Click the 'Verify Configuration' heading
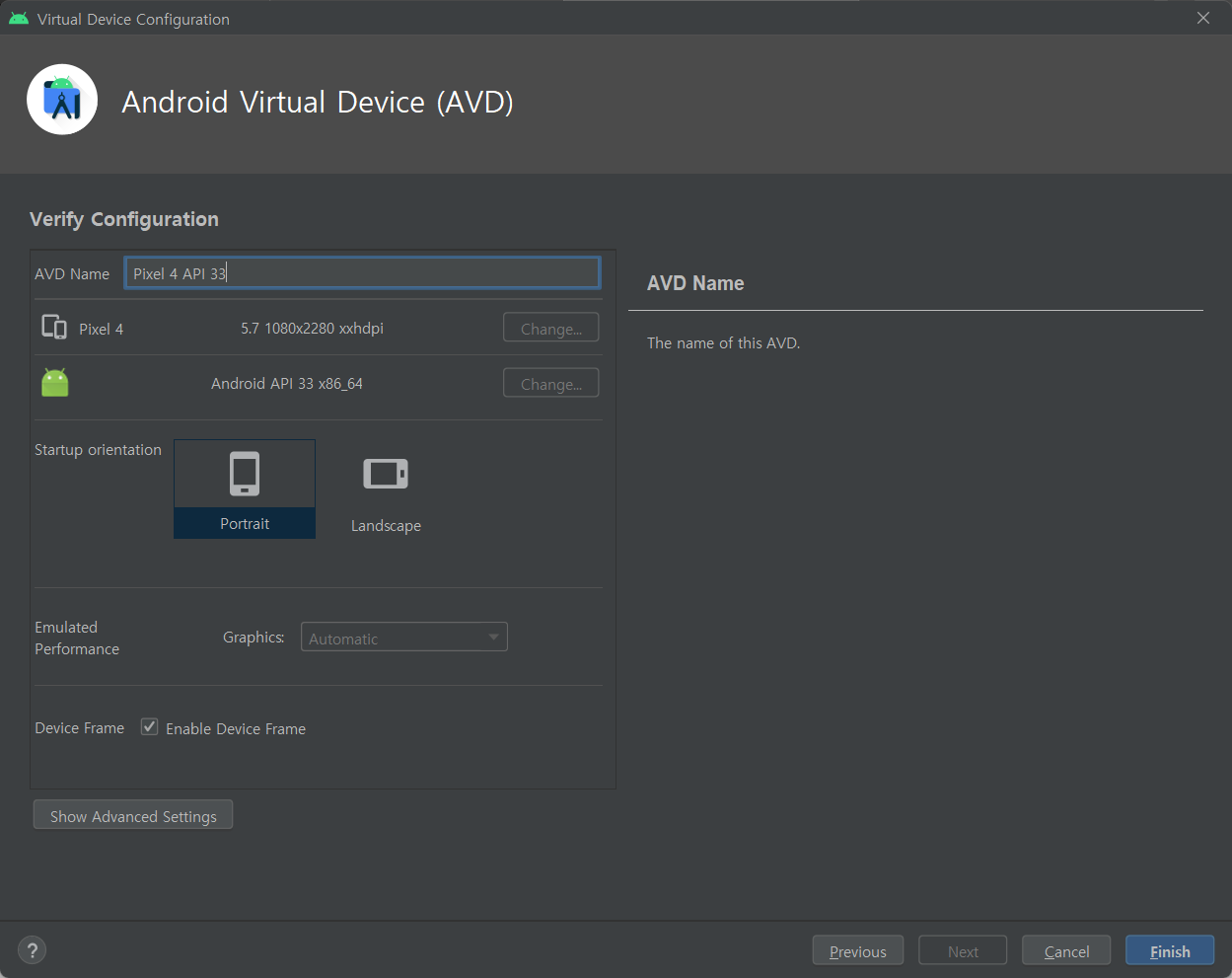The width and height of the screenshot is (1232, 978). (124, 219)
